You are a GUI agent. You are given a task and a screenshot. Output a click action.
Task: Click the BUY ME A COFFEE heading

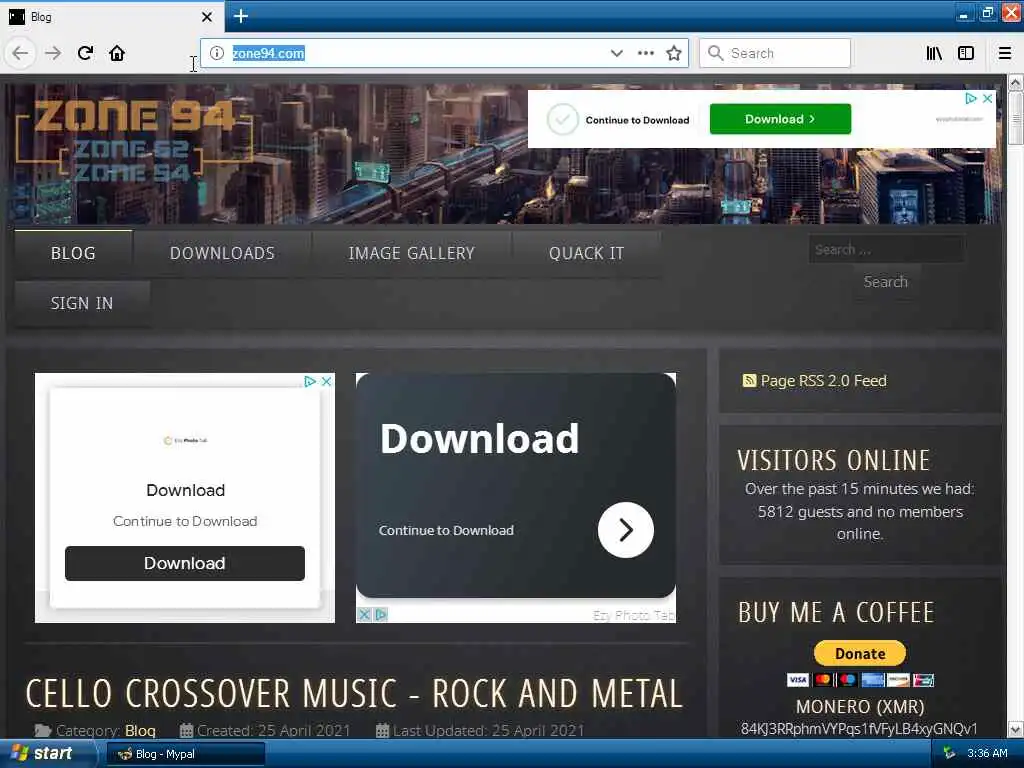point(836,613)
